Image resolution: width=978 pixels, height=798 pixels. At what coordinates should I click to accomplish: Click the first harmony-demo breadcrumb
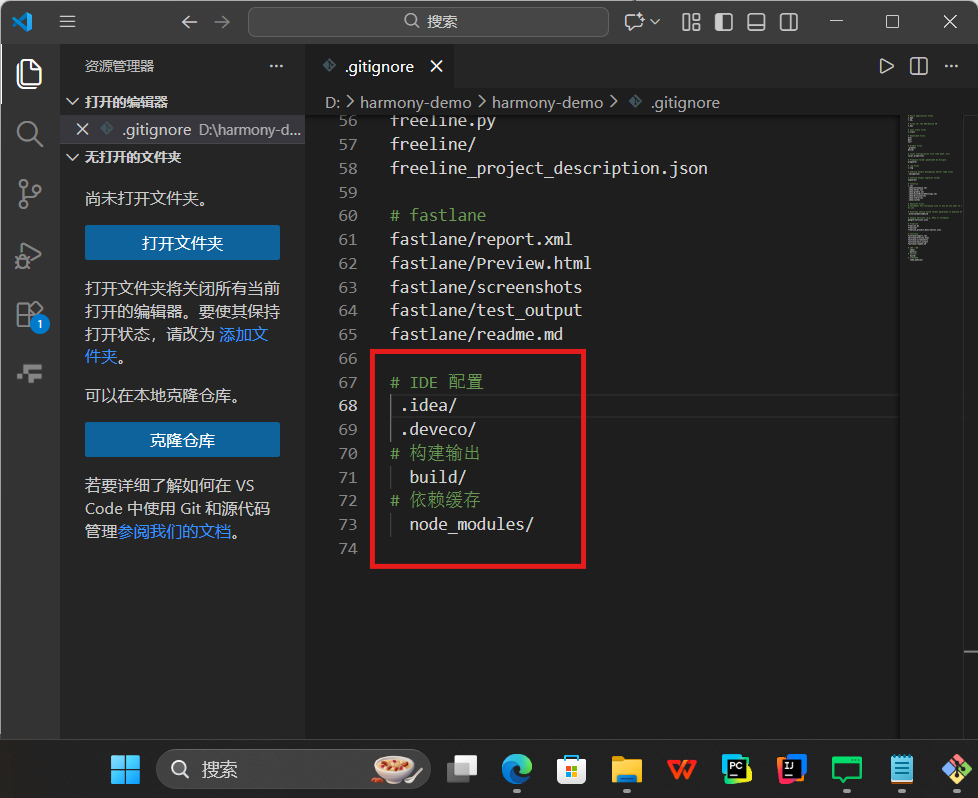coord(415,102)
